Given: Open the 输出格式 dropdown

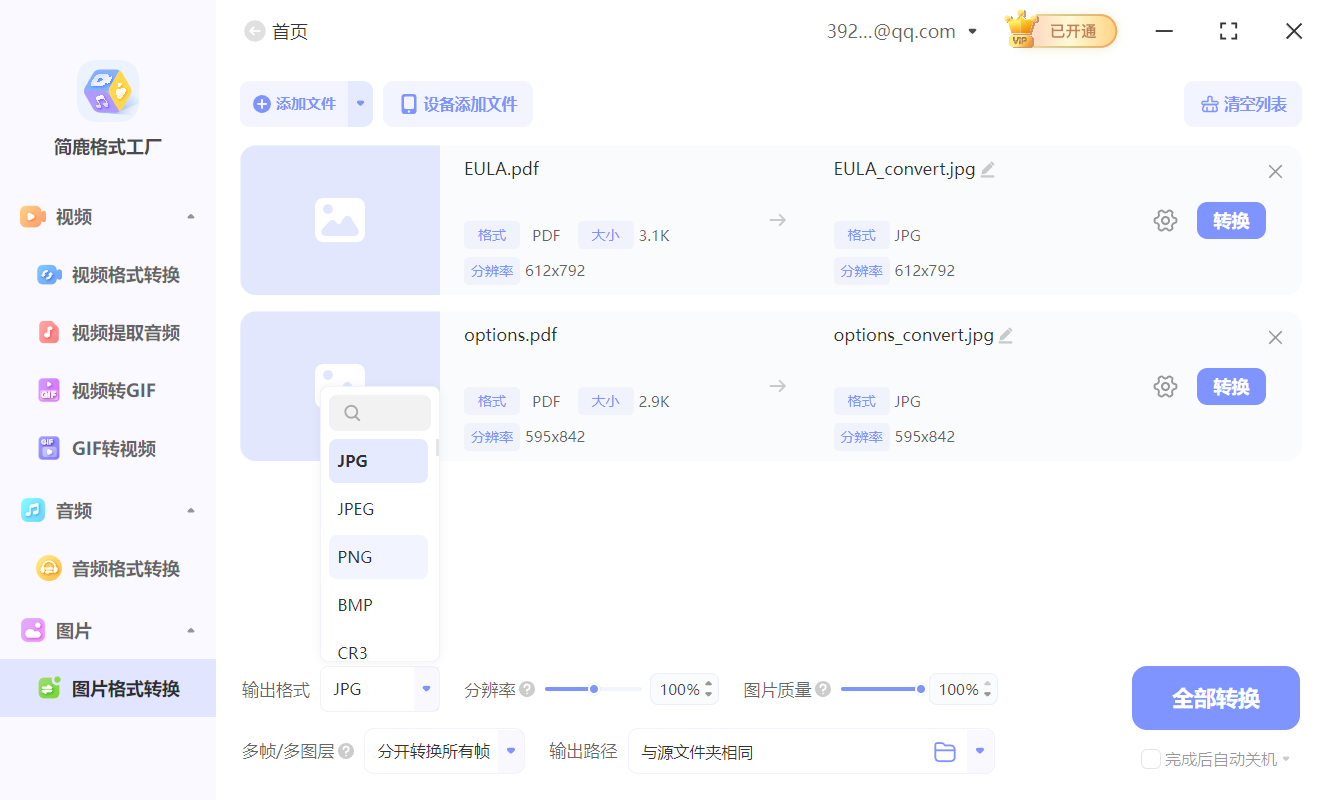Looking at the screenshot, I should point(427,689).
